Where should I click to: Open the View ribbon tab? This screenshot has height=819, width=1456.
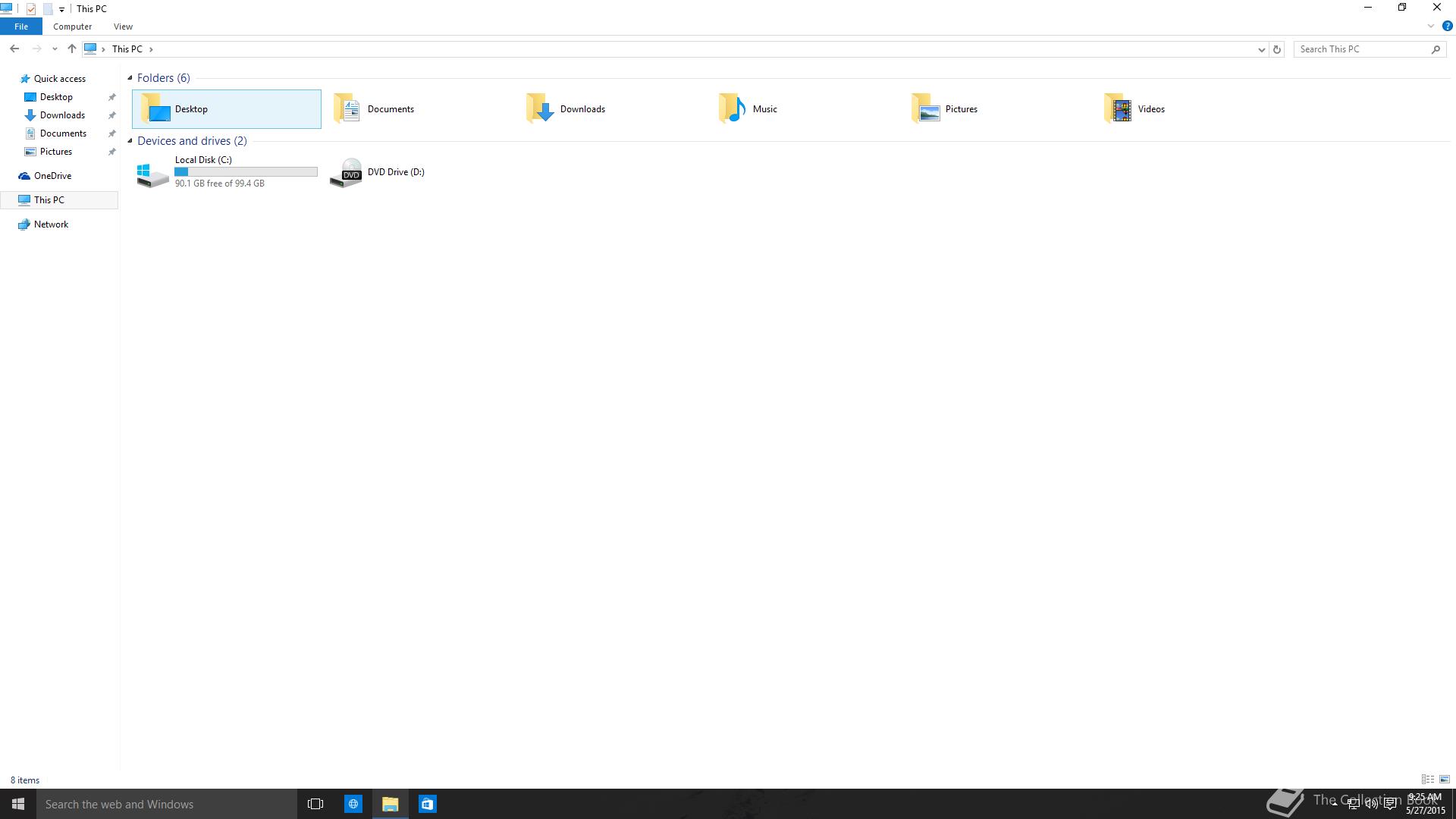pyautogui.click(x=123, y=27)
